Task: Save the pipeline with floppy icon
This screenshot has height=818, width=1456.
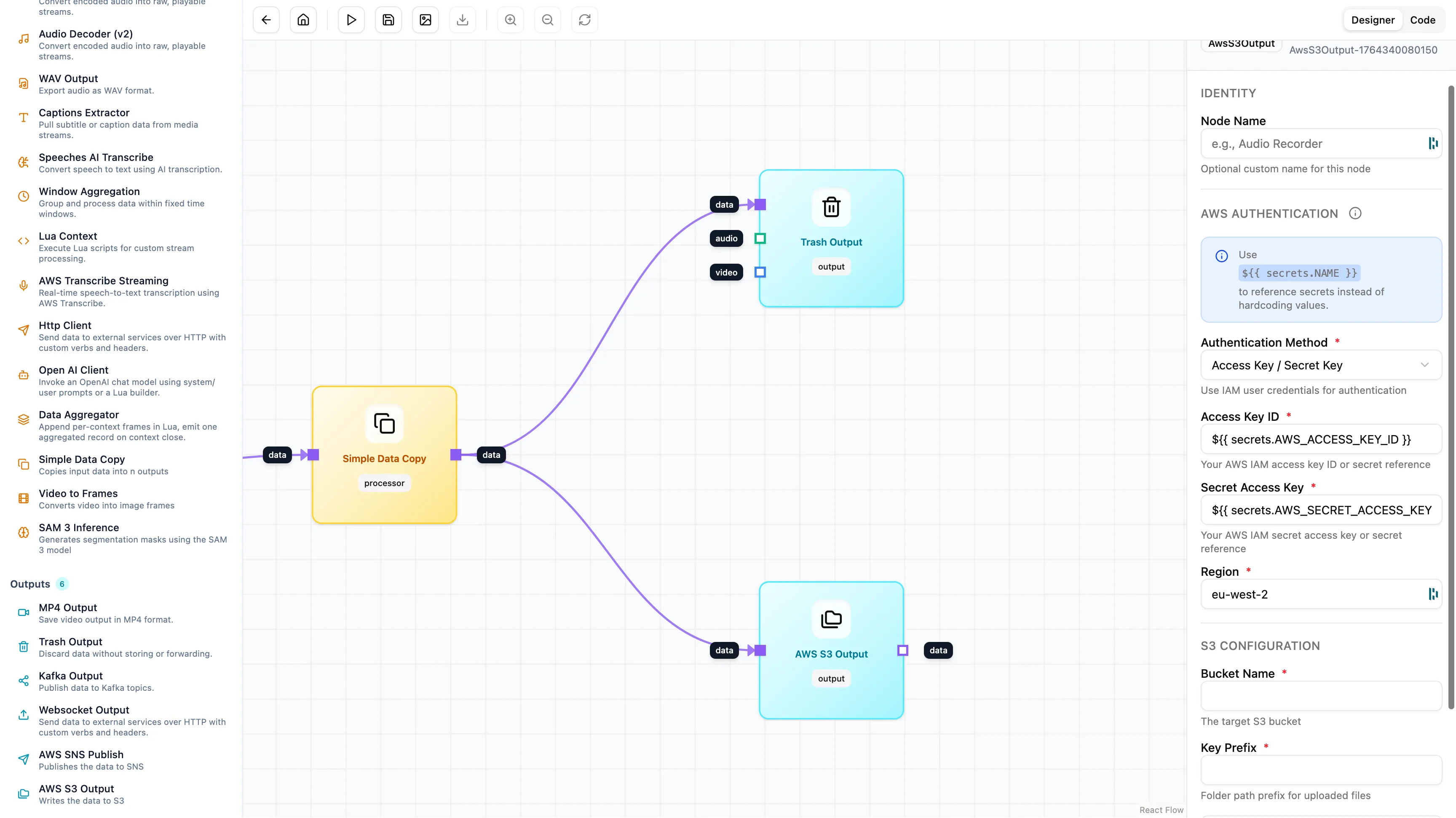Action: click(388, 20)
